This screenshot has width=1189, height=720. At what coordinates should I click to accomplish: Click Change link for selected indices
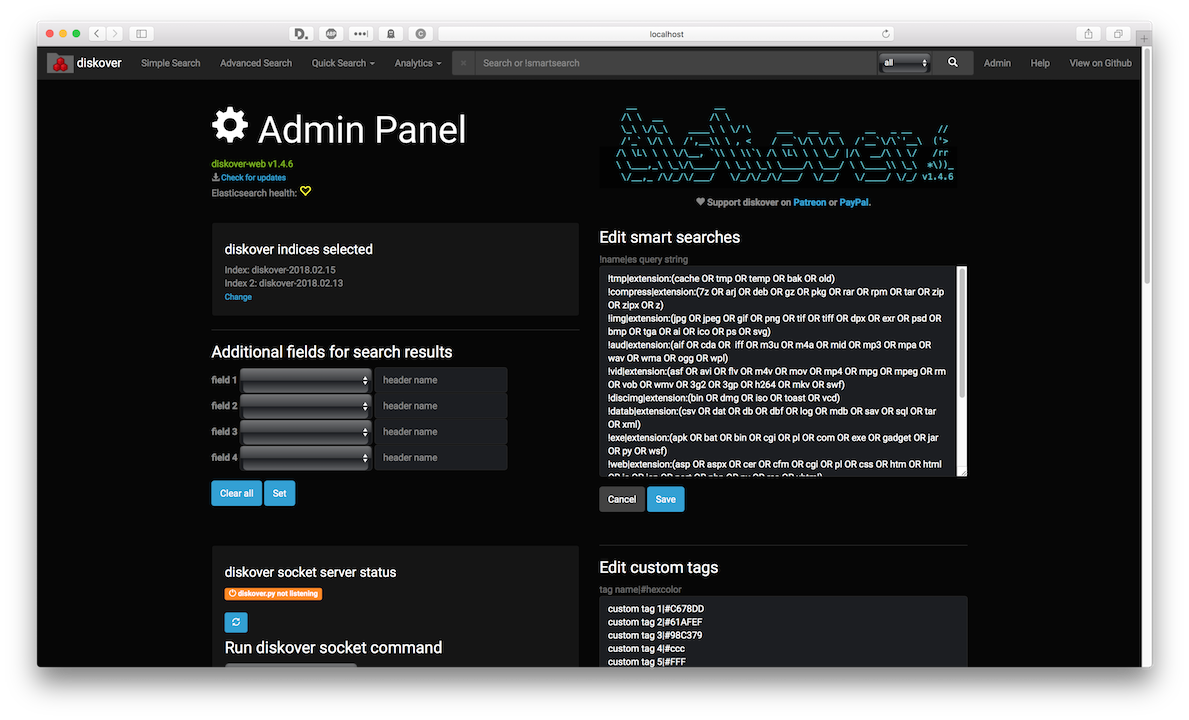coord(238,297)
